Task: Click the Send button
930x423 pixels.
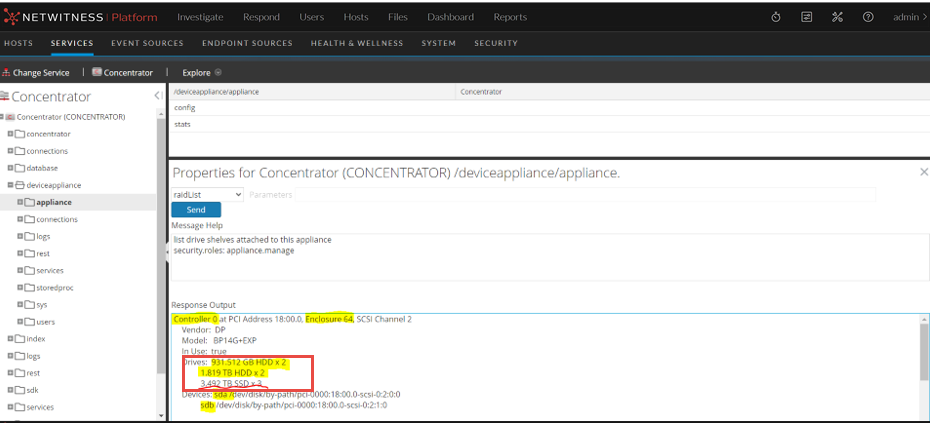Action: (196, 210)
